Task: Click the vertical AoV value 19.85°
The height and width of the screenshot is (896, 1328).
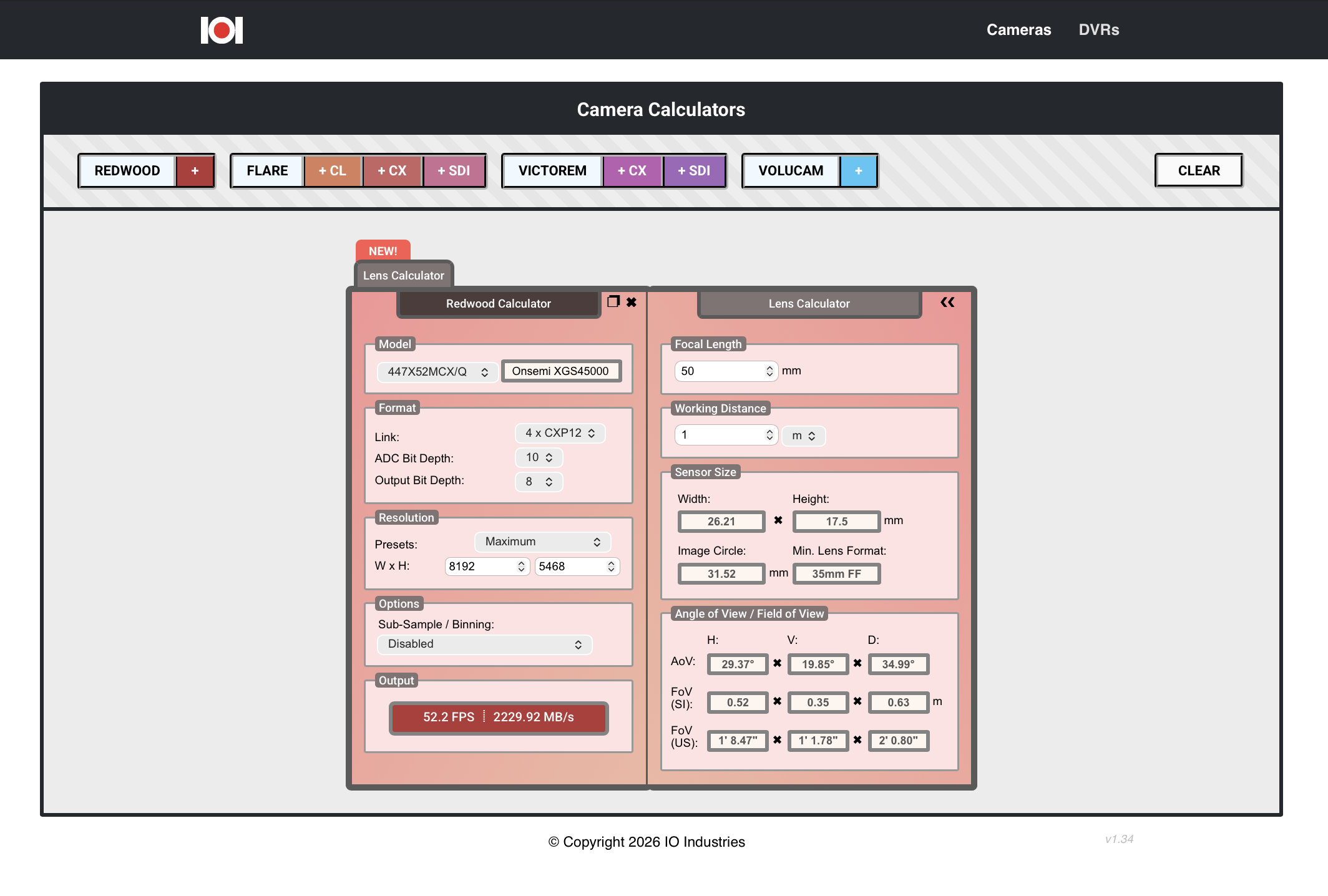Action: (x=818, y=665)
